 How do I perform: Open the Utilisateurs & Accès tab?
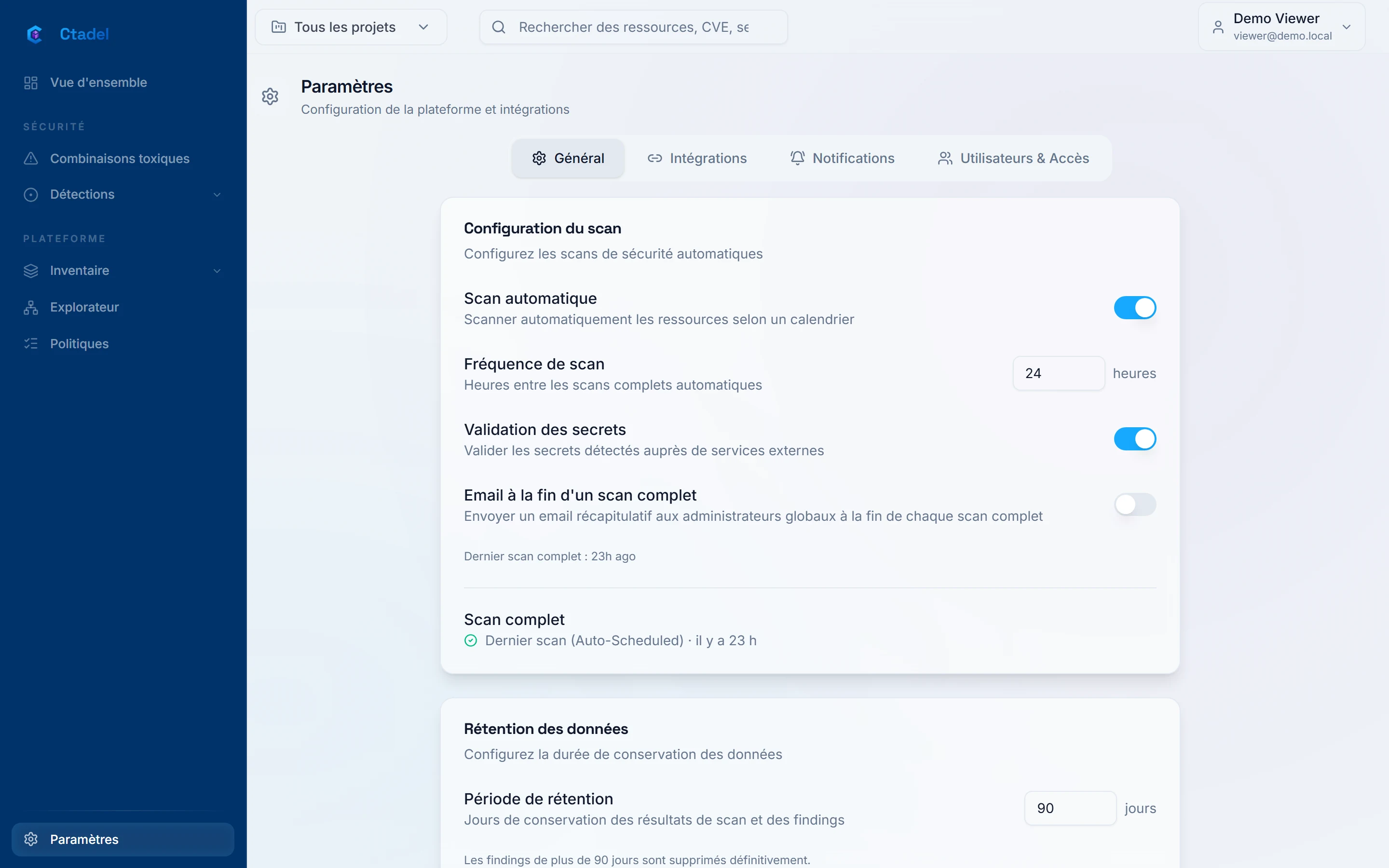[1014, 159]
